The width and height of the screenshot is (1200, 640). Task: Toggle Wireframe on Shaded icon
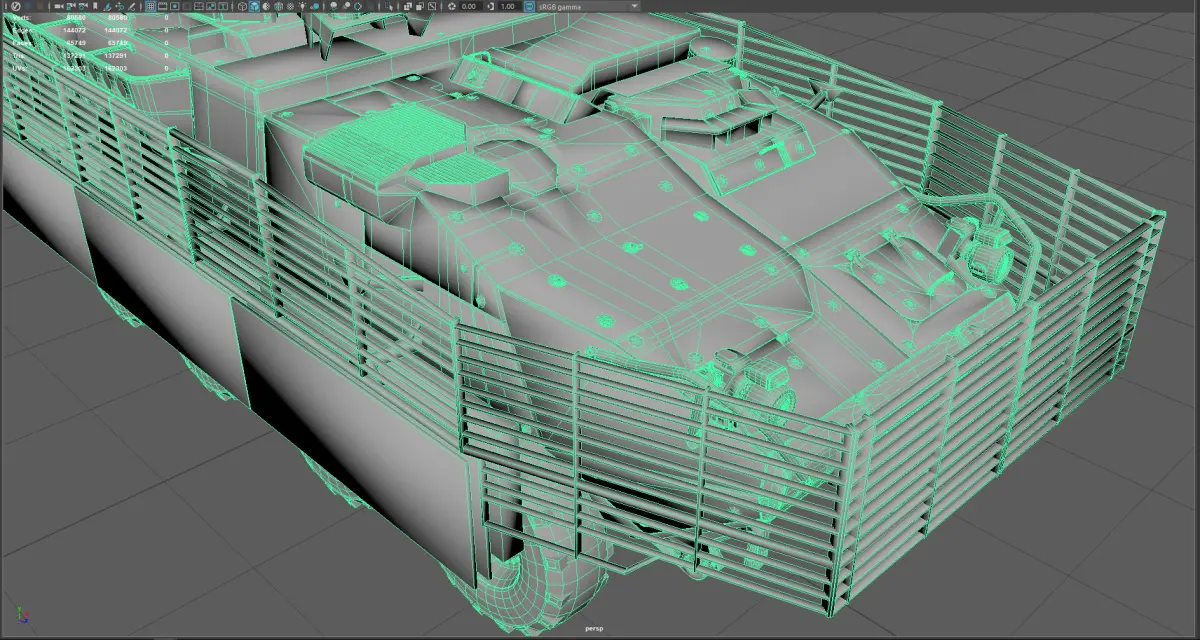pos(278,6)
